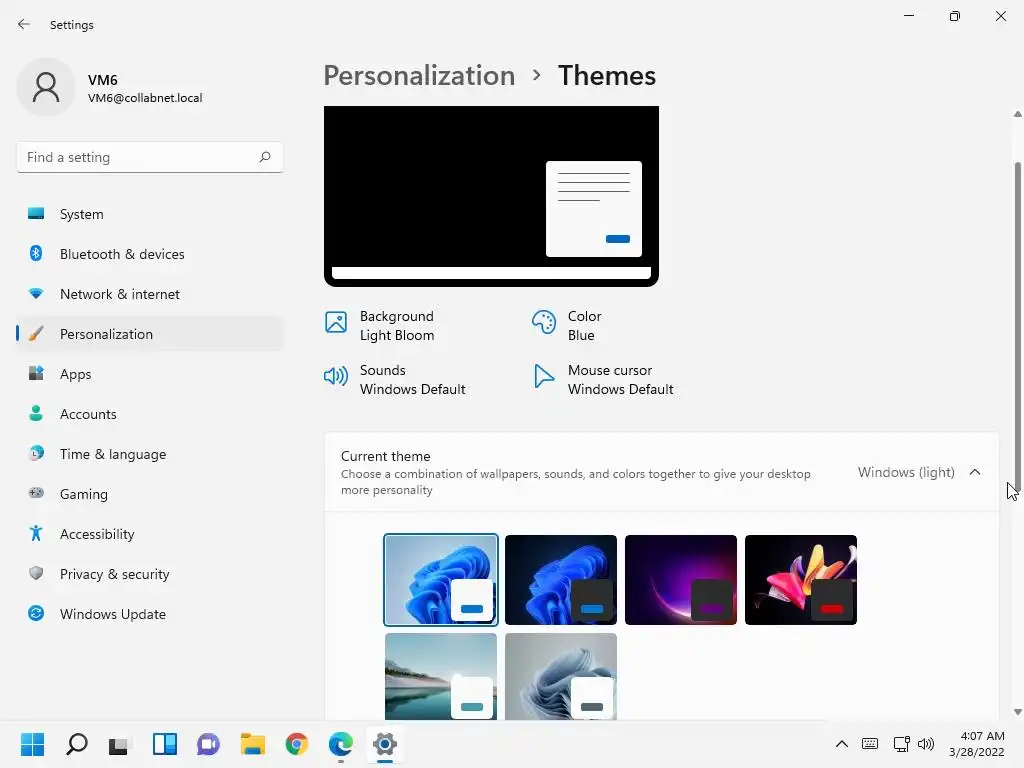The height and width of the screenshot is (768, 1024).
Task: Click the scrollbar up arrow
Action: pos(1017,114)
